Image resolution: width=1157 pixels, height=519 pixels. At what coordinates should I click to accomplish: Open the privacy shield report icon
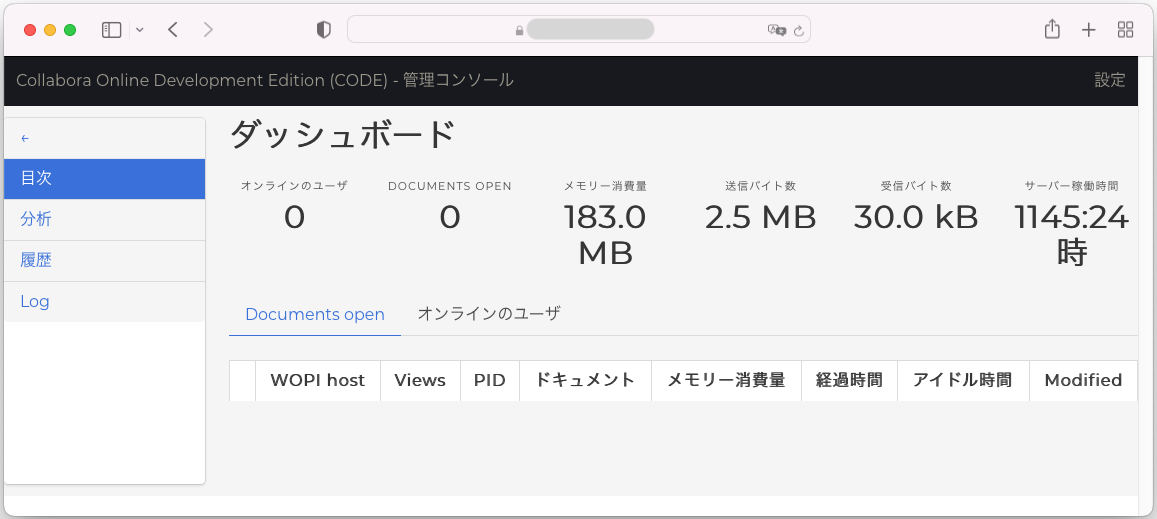pos(323,30)
